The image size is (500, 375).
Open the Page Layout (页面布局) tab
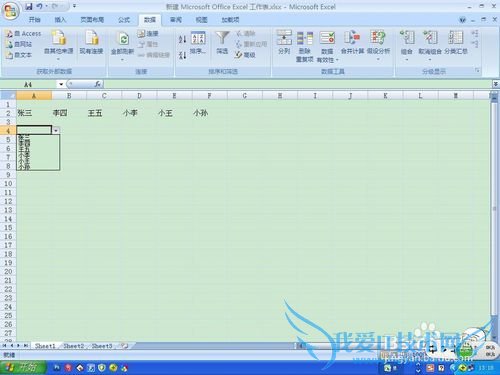92,20
